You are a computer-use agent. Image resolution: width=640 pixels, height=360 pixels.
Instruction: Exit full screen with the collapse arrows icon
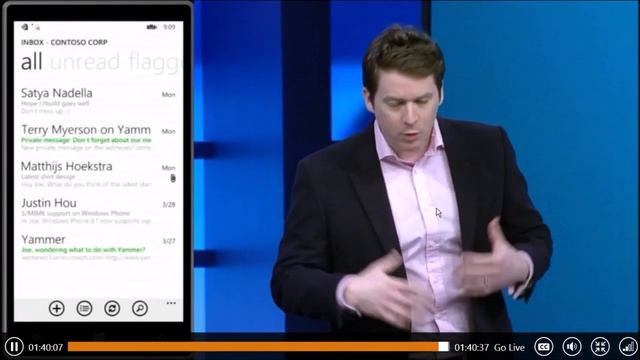(x=600, y=347)
